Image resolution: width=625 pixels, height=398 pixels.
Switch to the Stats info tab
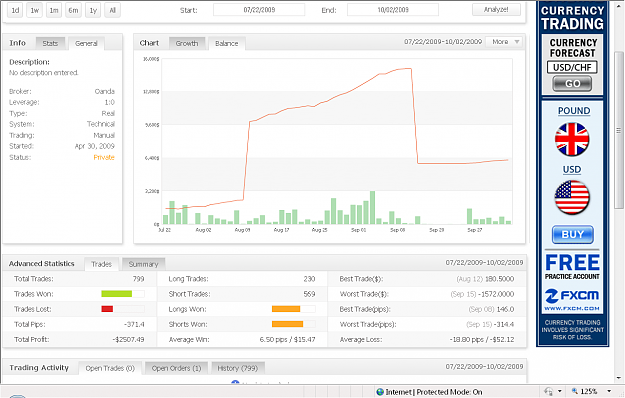50,43
